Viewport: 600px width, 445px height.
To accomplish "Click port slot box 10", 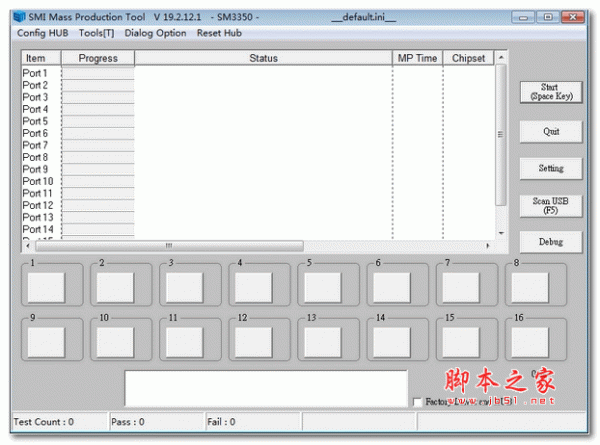I will 115,342.
